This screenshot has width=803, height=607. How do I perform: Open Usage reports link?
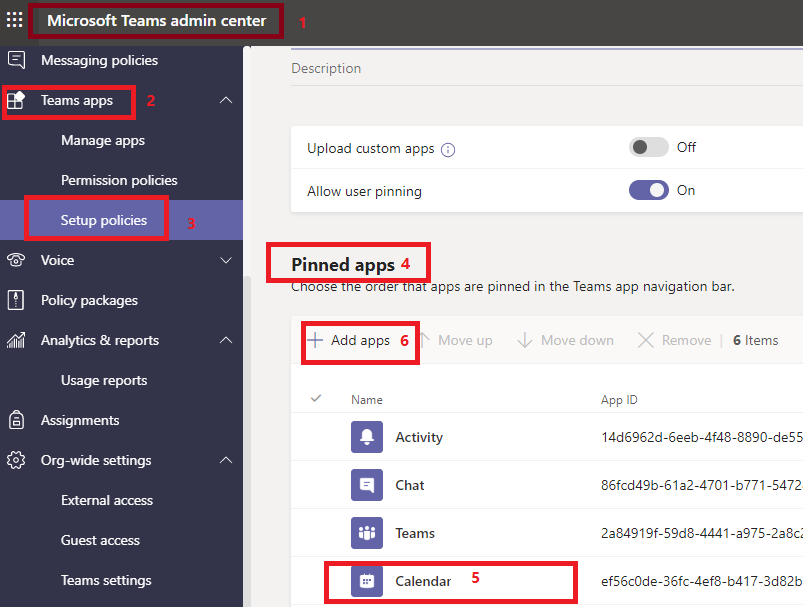point(104,380)
